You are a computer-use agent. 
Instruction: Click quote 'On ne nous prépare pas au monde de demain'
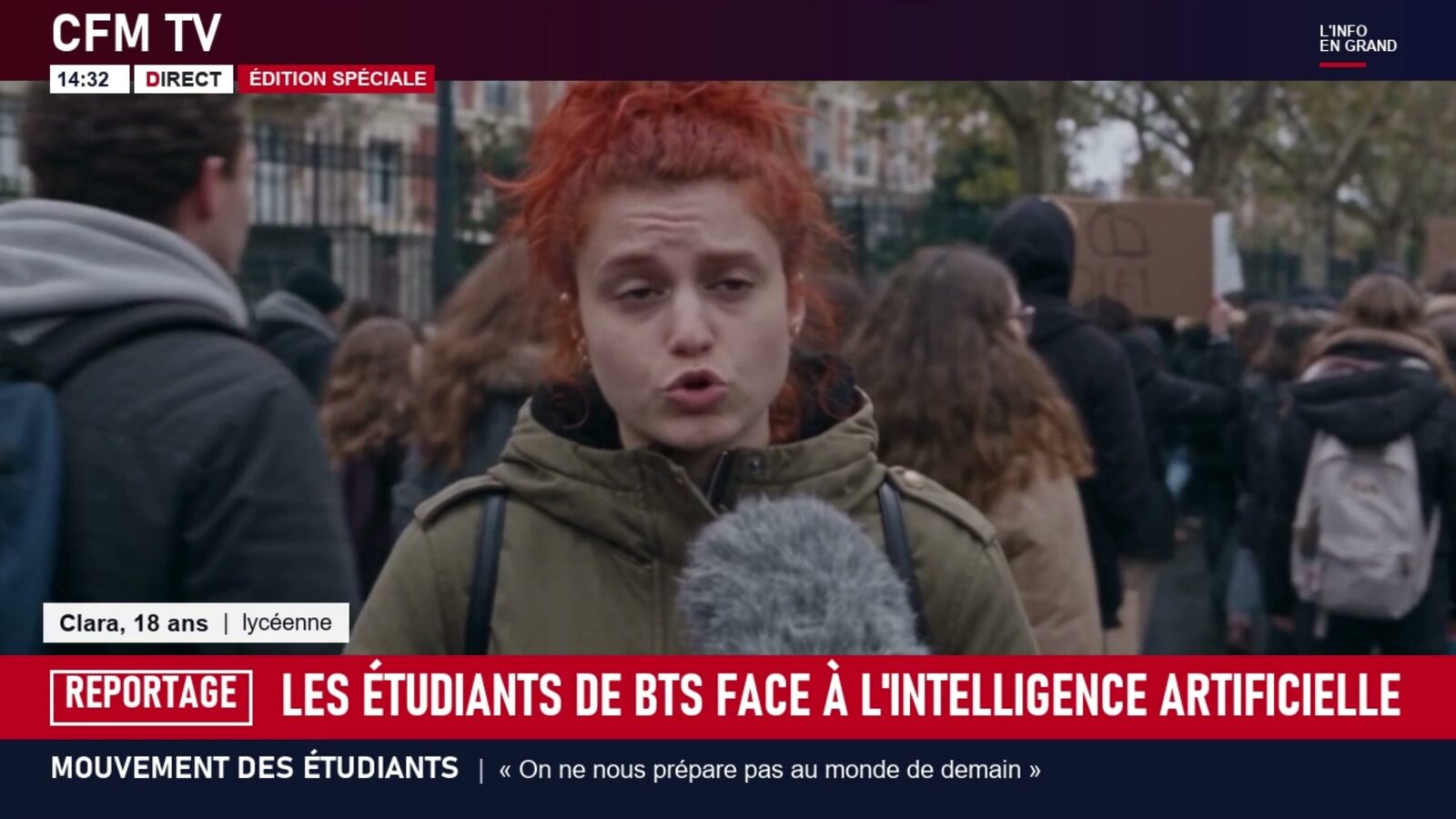[x=769, y=770]
